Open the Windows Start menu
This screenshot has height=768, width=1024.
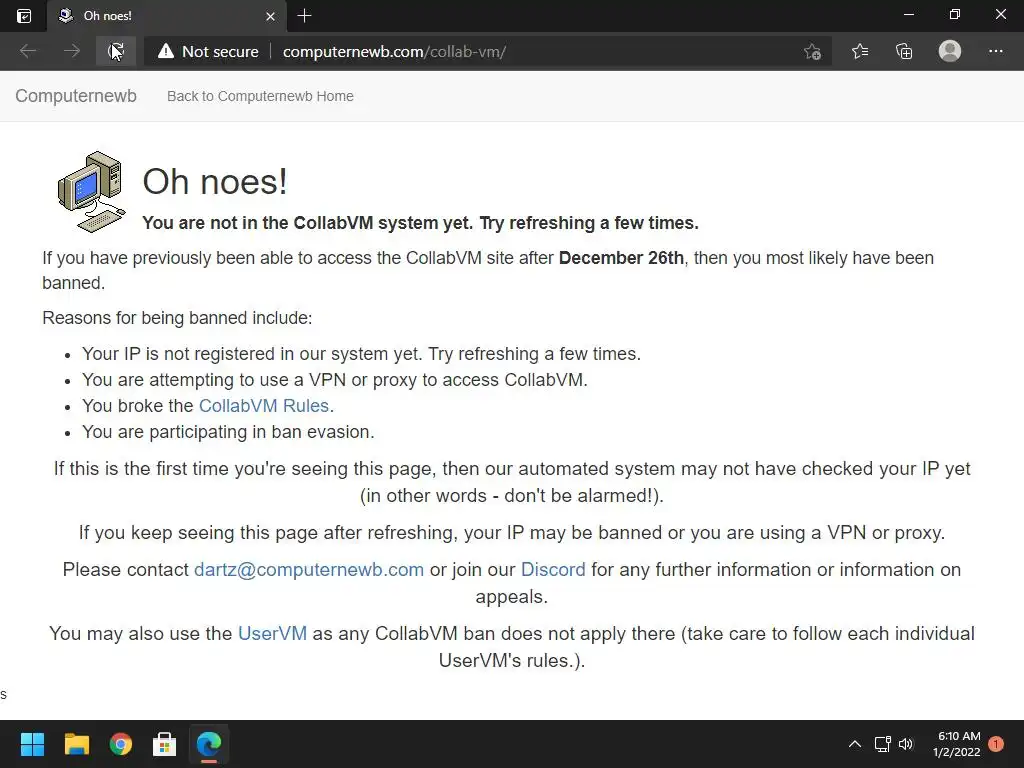tap(32, 744)
